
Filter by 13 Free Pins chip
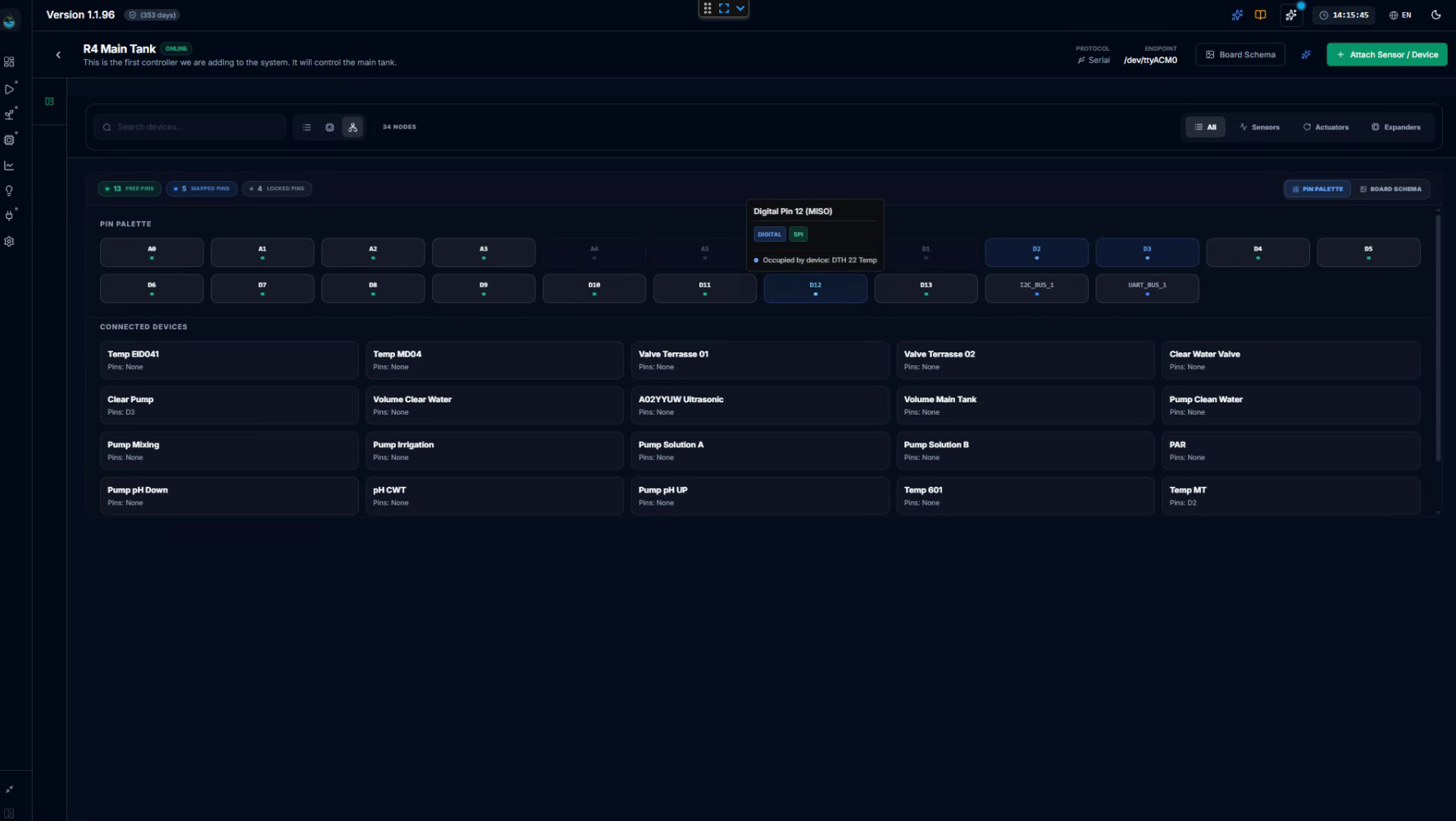(130, 188)
